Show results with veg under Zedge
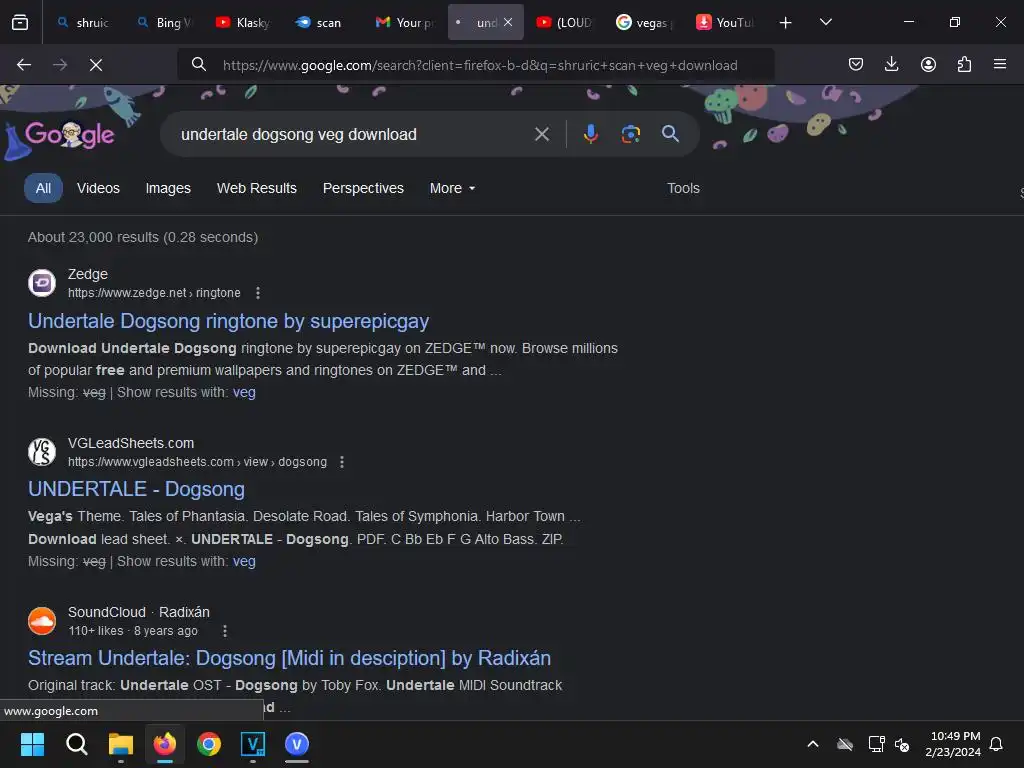The height and width of the screenshot is (768, 1024). pos(244,392)
